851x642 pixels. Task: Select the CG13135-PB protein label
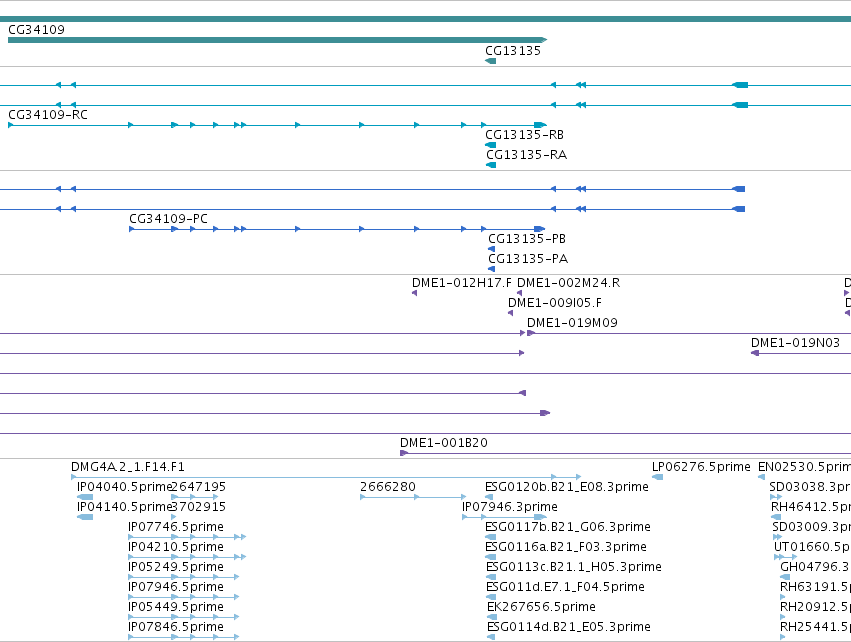pyautogui.click(x=527, y=239)
